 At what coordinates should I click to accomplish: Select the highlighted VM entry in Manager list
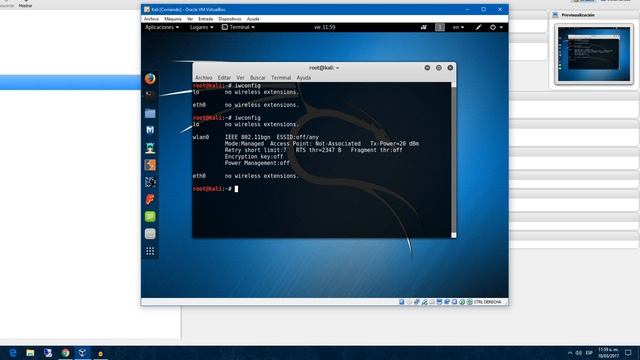70,82
